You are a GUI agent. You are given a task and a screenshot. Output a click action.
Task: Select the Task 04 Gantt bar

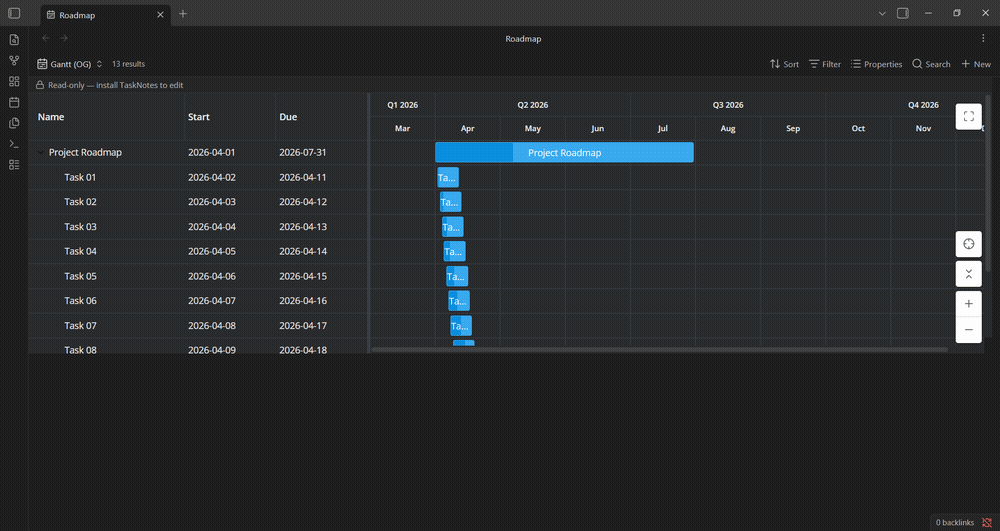click(x=455, y=251)
